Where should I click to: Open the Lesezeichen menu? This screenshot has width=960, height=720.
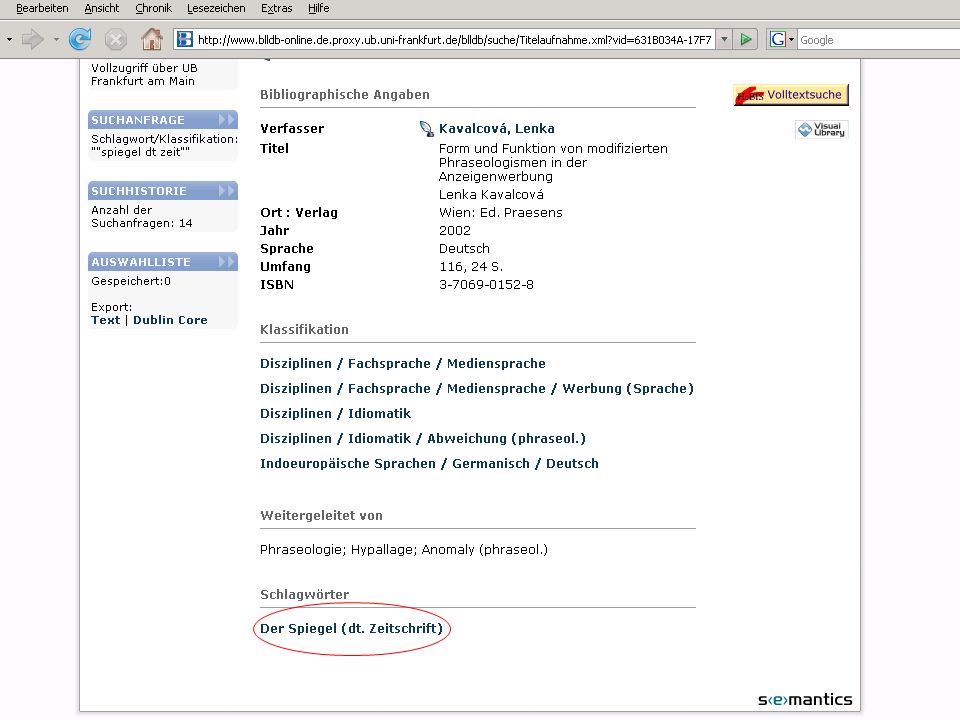(216, 8)
